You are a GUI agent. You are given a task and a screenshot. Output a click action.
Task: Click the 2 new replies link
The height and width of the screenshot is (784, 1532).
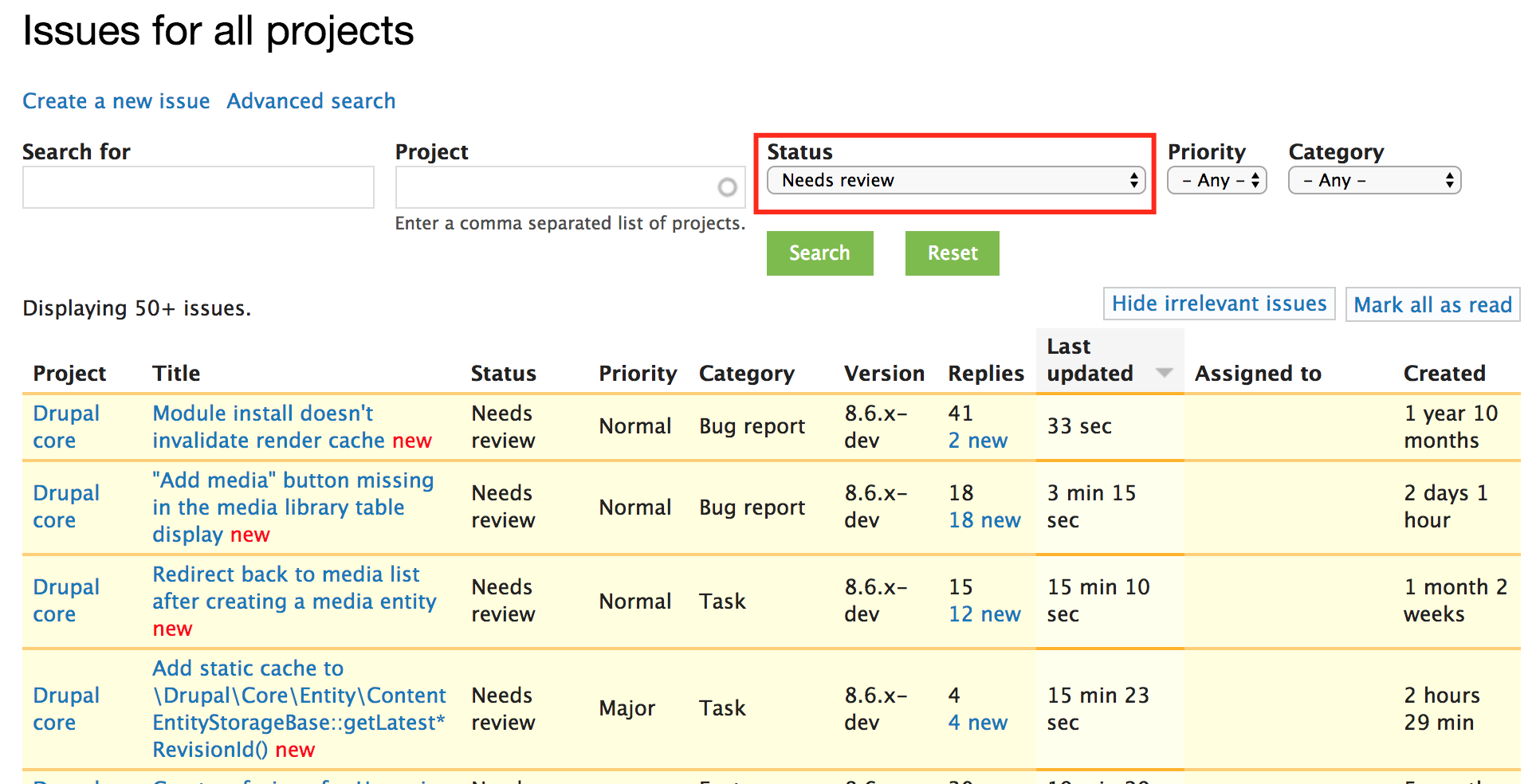pos(978,441)
